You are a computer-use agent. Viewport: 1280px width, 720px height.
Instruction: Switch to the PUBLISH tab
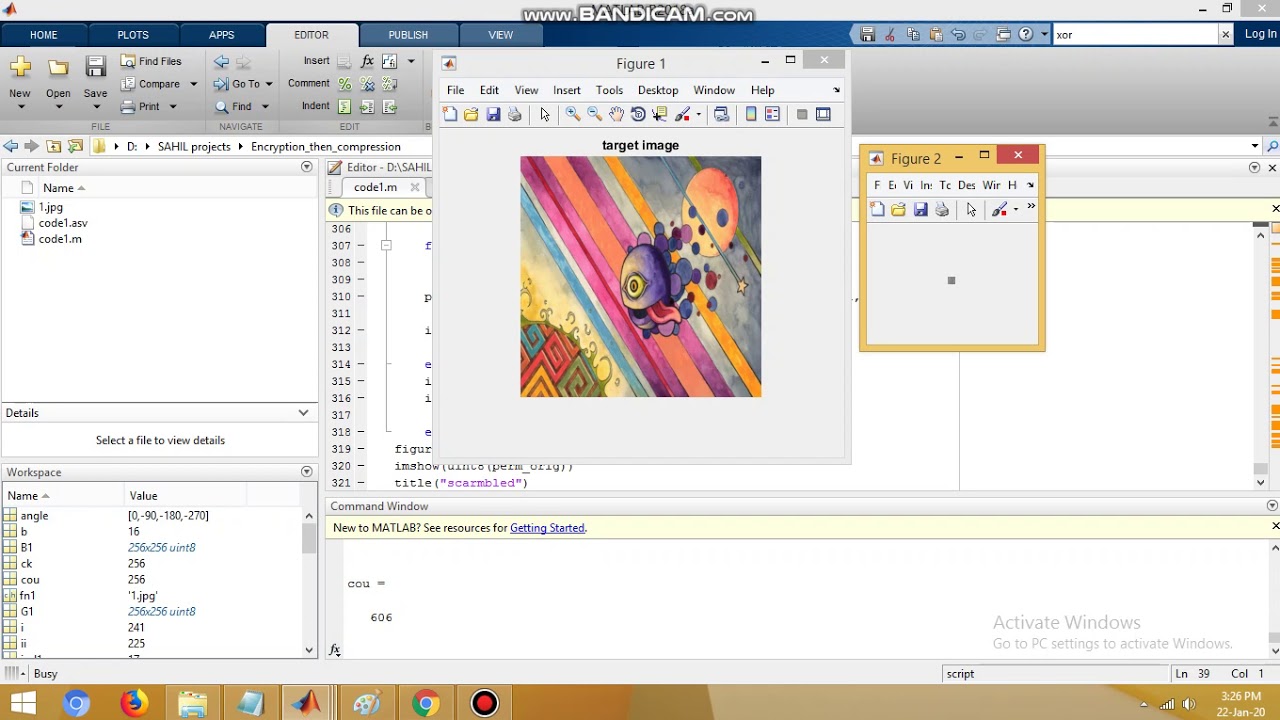click(x=408, y=35)
